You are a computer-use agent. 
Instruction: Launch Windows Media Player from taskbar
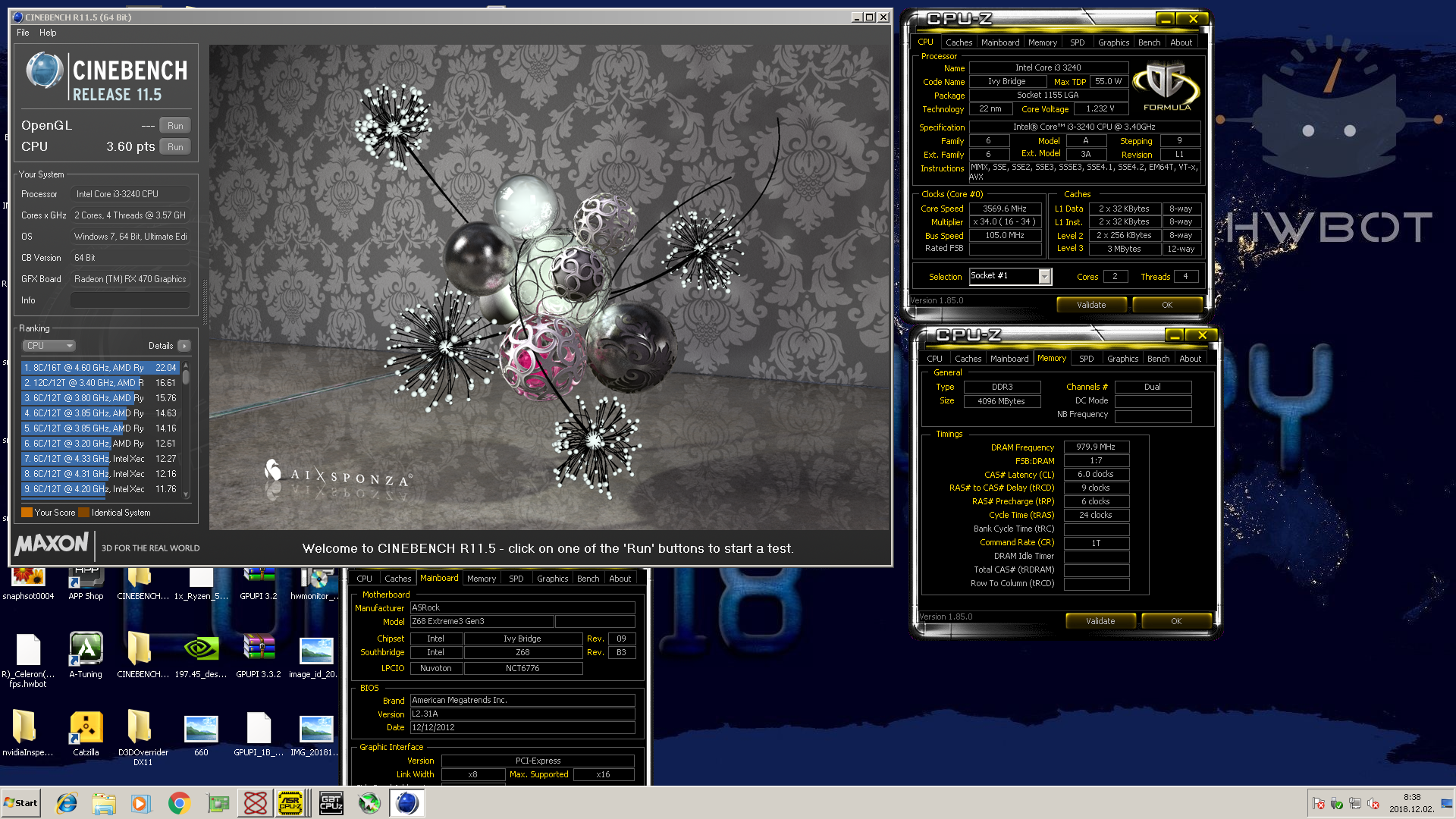141,803
